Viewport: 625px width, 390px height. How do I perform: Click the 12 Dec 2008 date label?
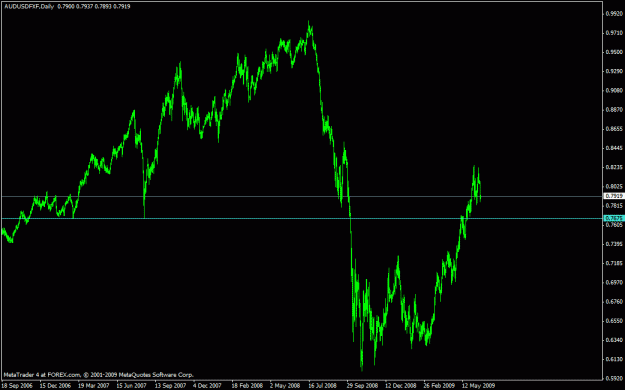(401, 386)
